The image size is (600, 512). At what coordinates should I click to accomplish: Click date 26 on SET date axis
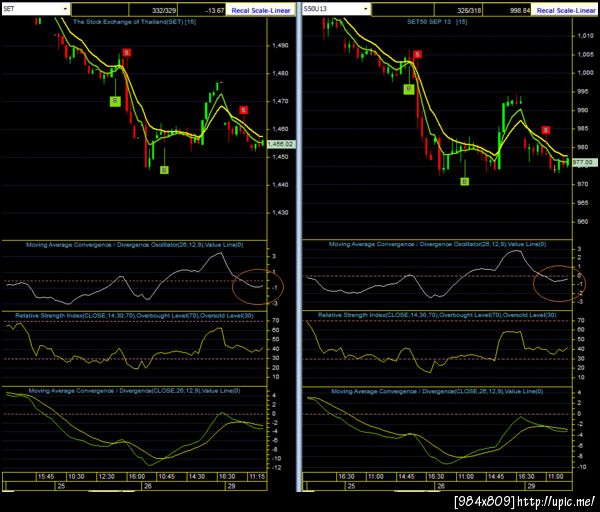[148, 486]
